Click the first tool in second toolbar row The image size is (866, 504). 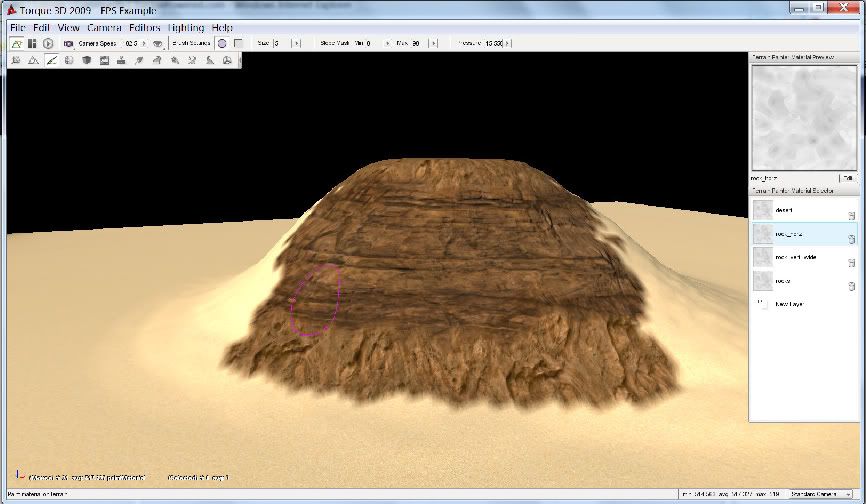16,61
